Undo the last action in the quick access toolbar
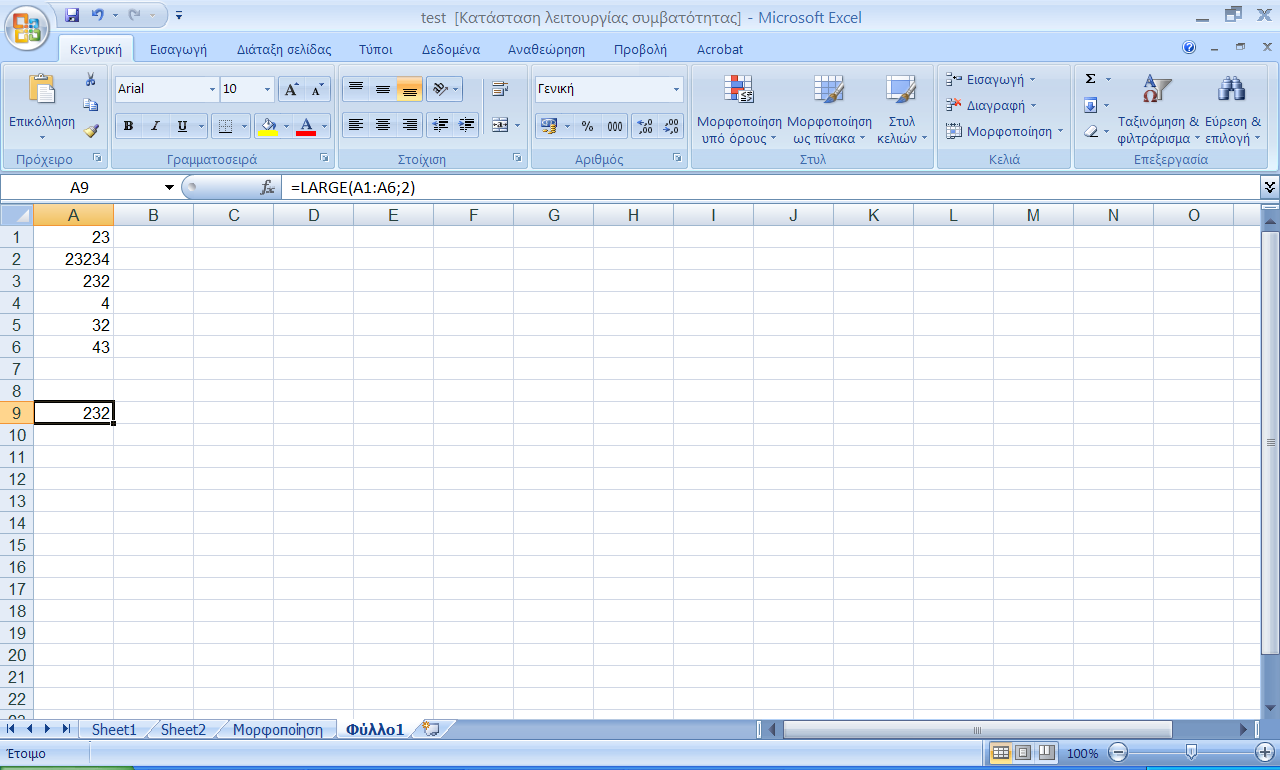The height and width of the screenshot is (770, 1280). [97, 16]
